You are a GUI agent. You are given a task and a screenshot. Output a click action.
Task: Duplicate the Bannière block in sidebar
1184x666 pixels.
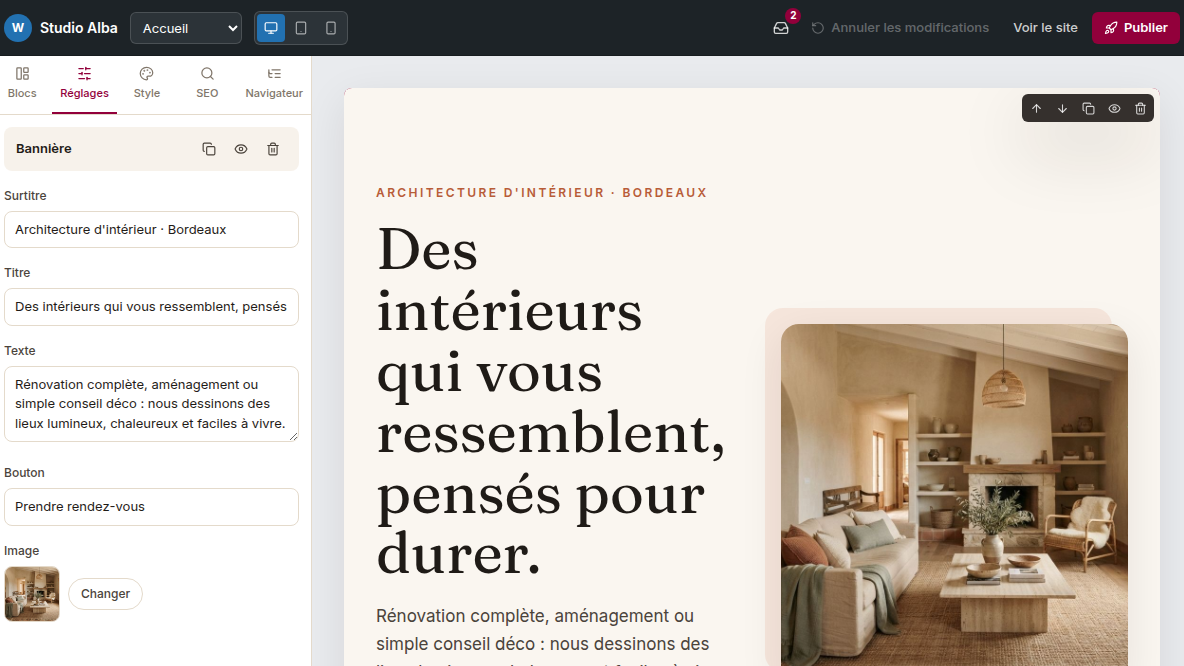(209, 149)
